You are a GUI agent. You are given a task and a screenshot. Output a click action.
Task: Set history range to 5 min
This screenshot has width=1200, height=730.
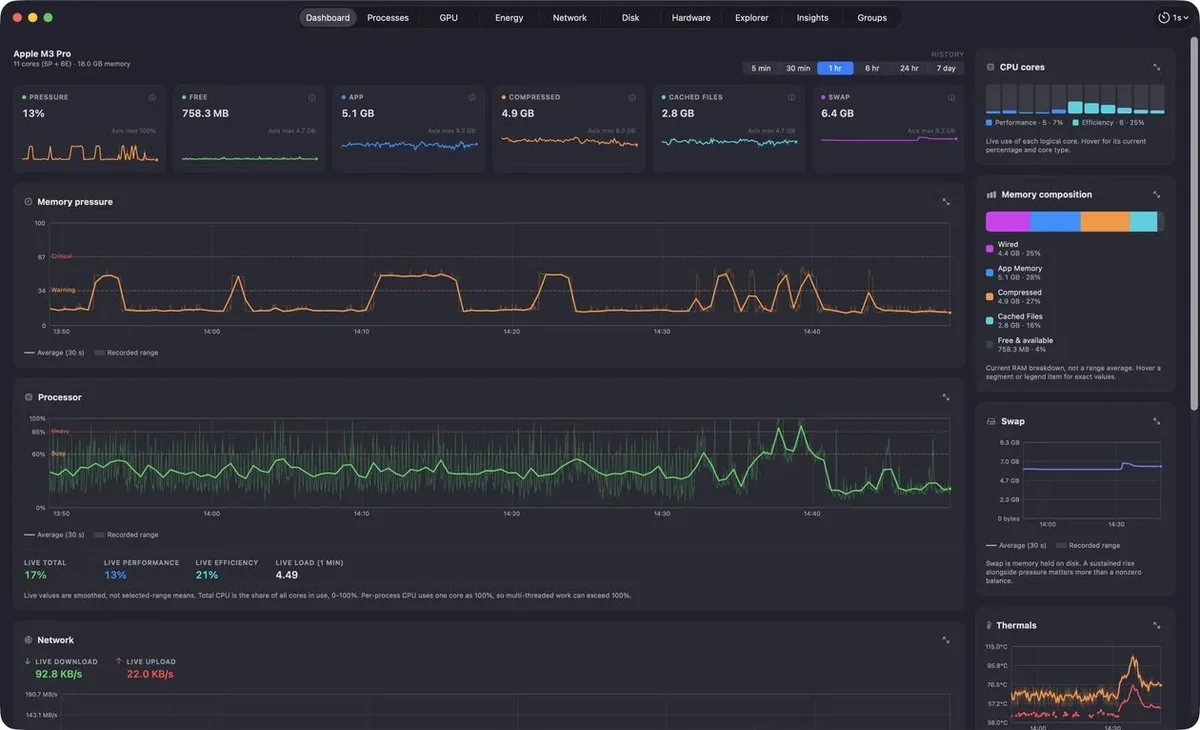pyautogui.click(x=761, y=68)
